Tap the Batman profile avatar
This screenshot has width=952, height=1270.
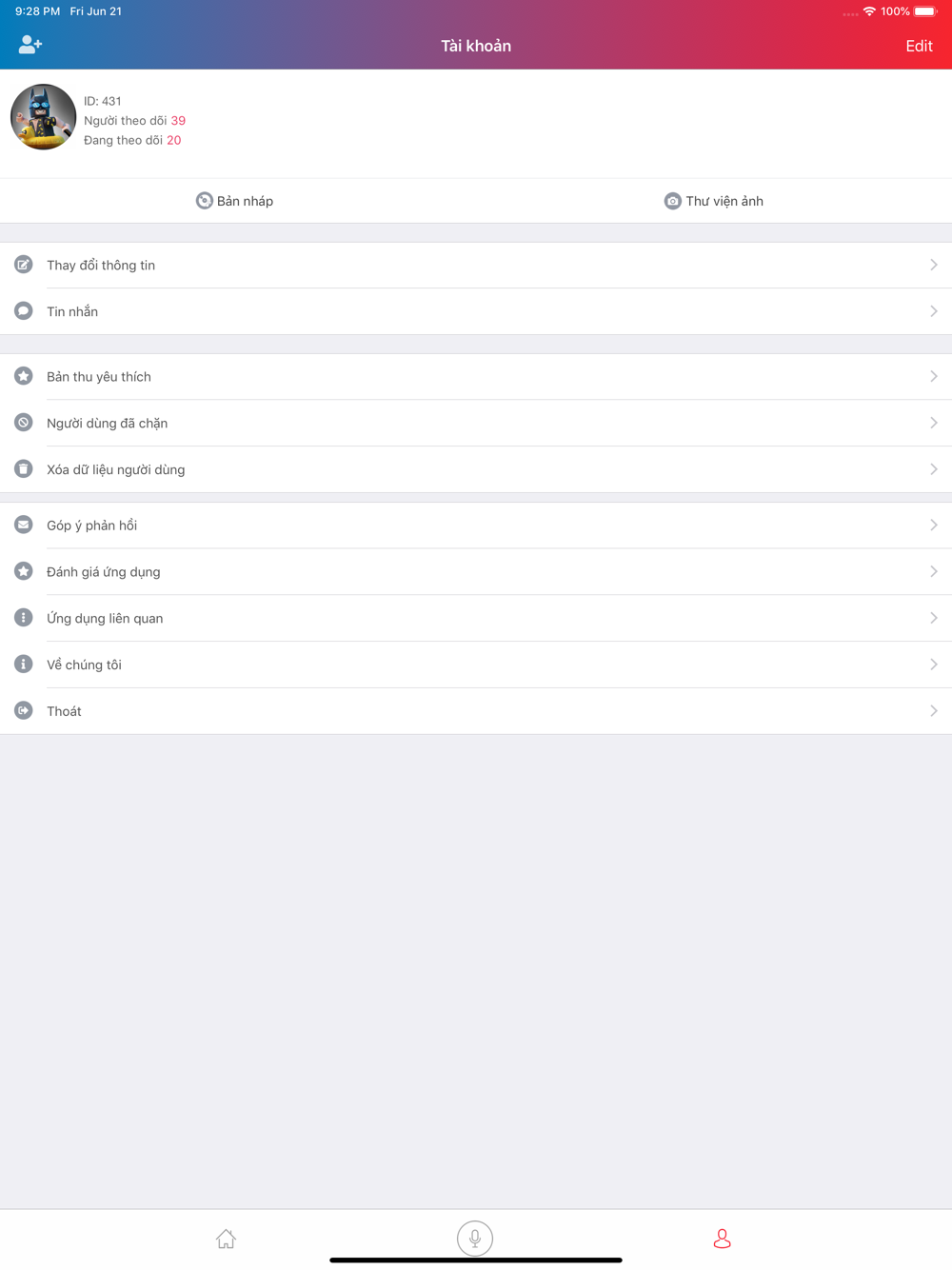pyautogui.click(x=43, y=117)
